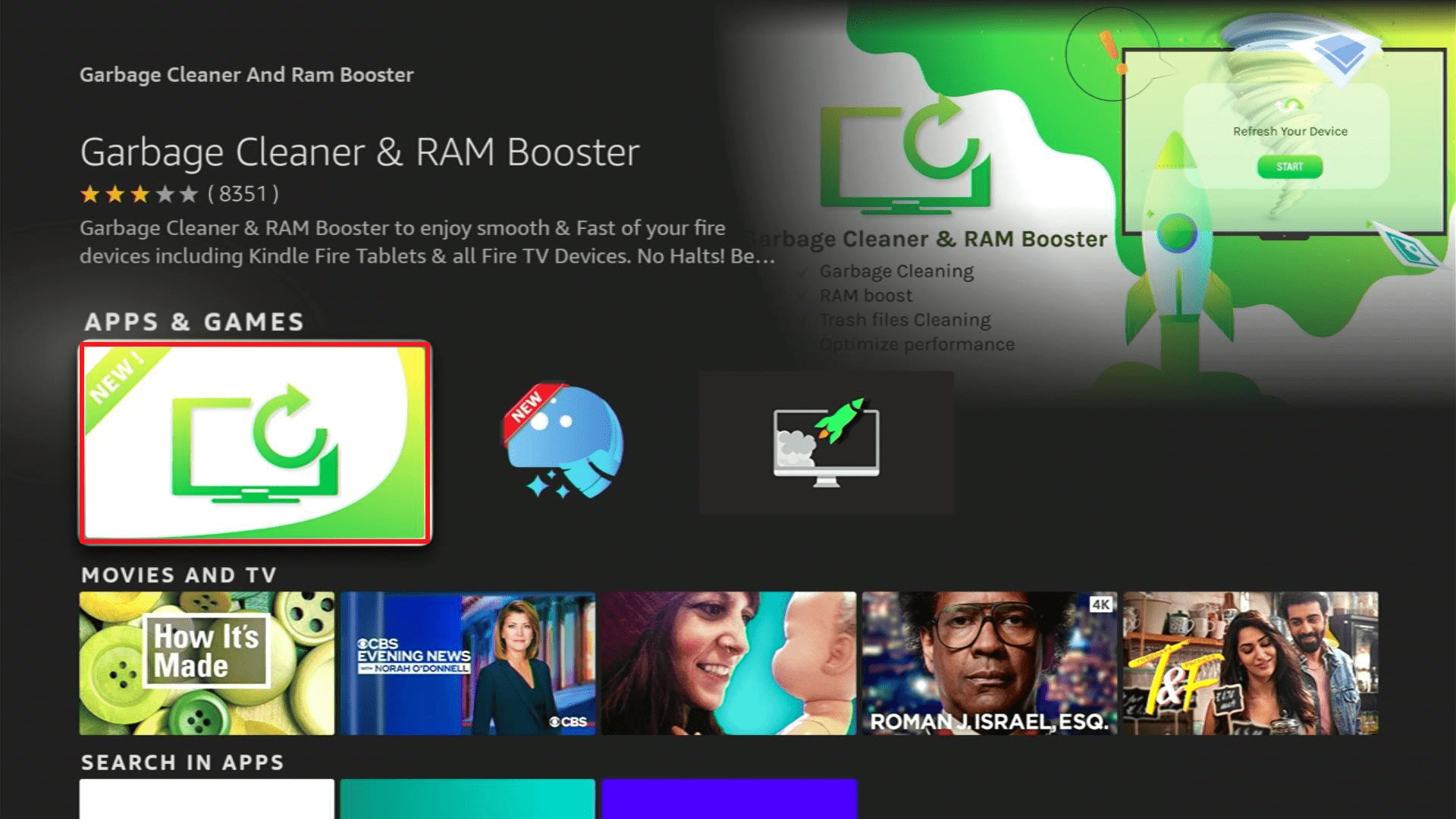1456x819 pixels.
Task: Open the woman holding baby doll movie
Action: 729,663
